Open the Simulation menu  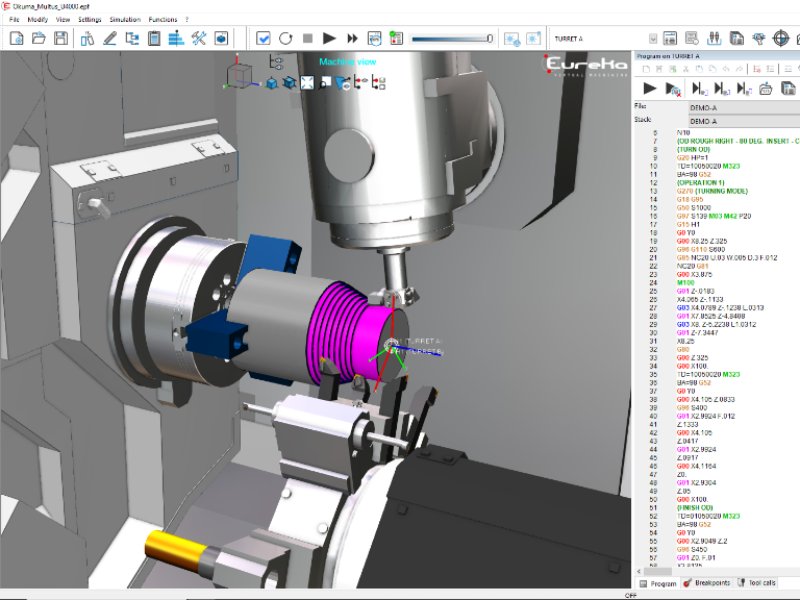[125, 19]
